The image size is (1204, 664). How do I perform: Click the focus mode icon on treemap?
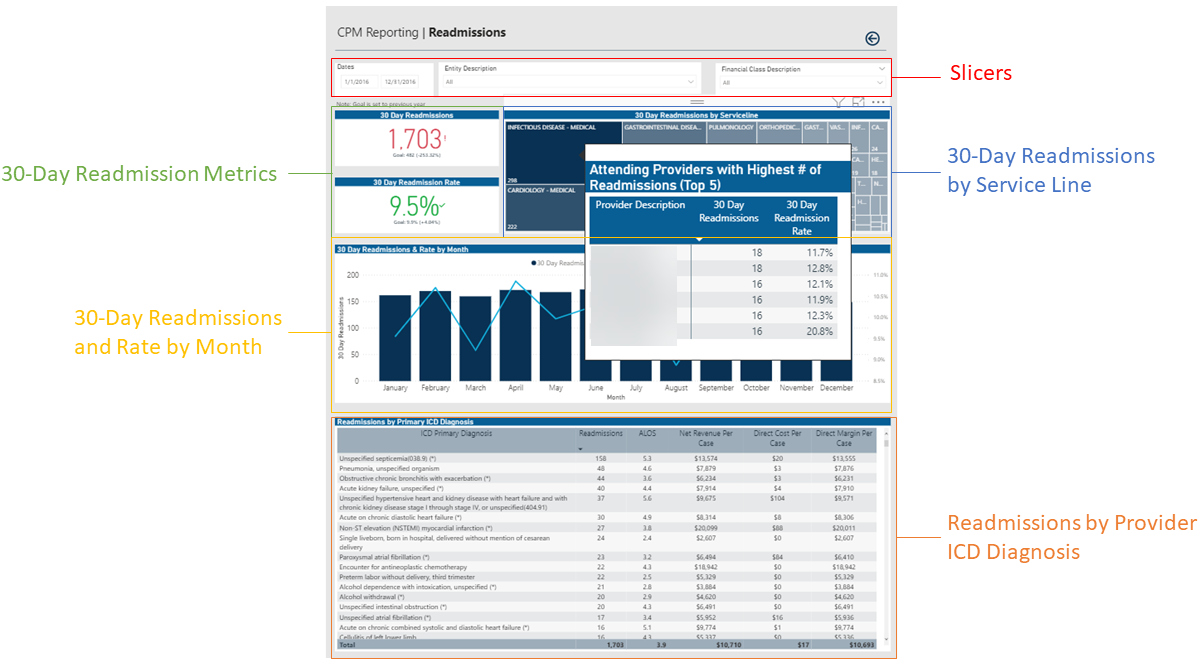pos(858,102)
